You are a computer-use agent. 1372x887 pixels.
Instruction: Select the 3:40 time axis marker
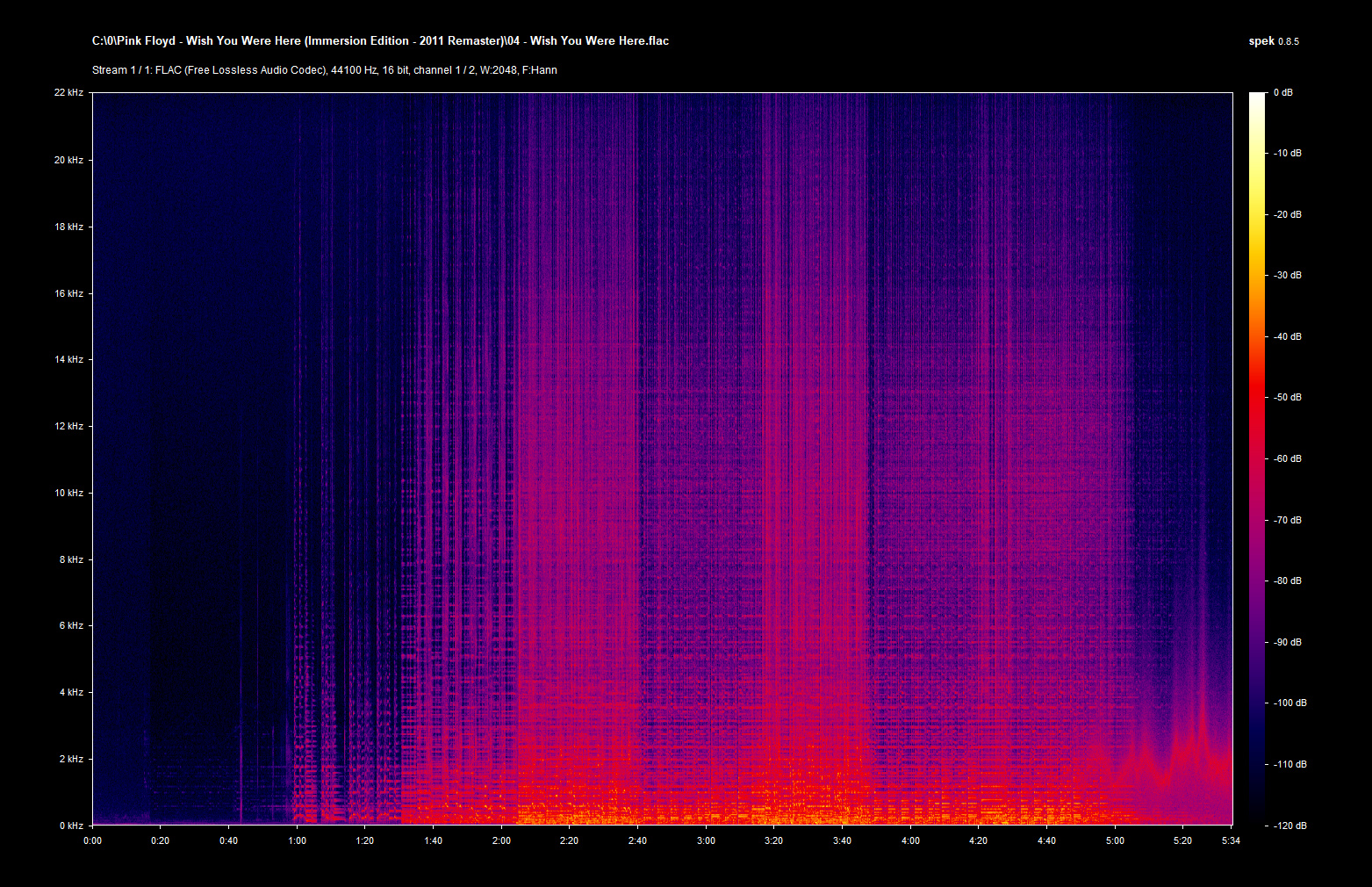[x=842, y=840]
